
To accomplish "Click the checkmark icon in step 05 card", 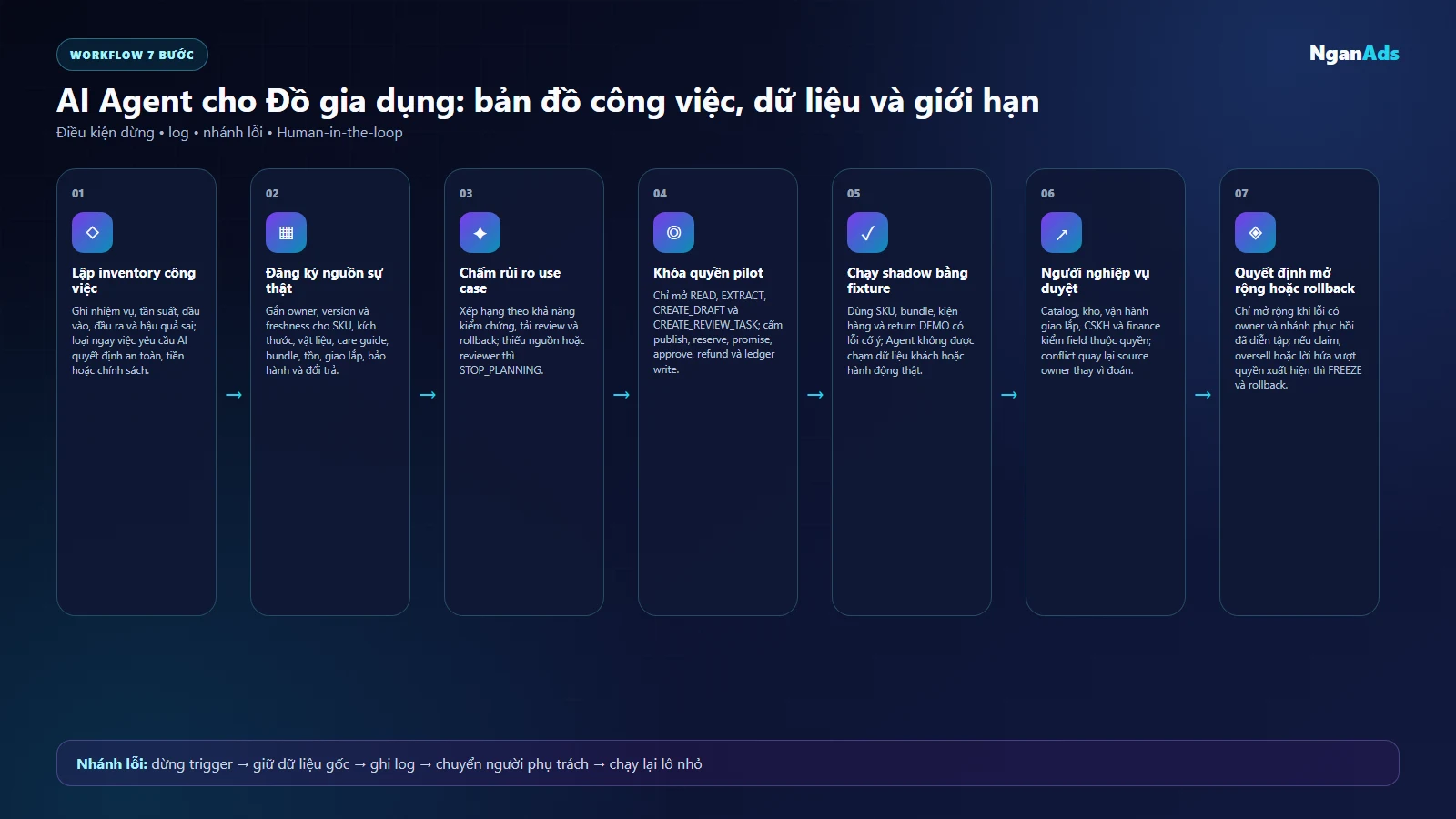I will click(867, 233).
